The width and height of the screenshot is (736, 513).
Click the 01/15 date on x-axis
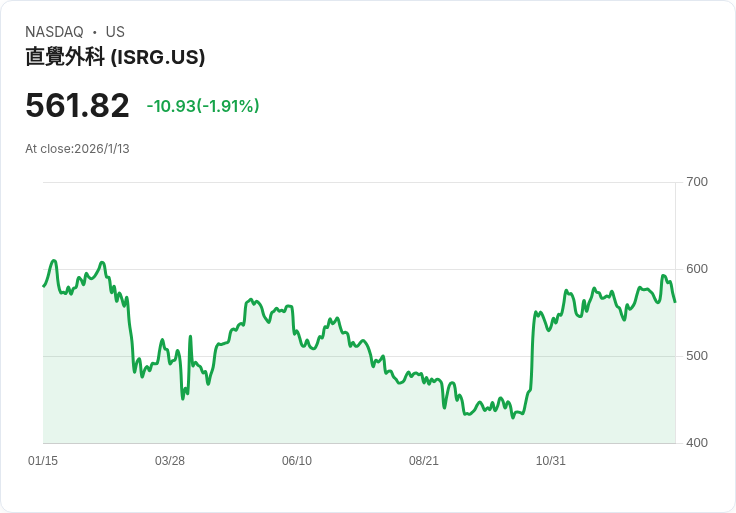pyautogui.click(x=43, y=461)
